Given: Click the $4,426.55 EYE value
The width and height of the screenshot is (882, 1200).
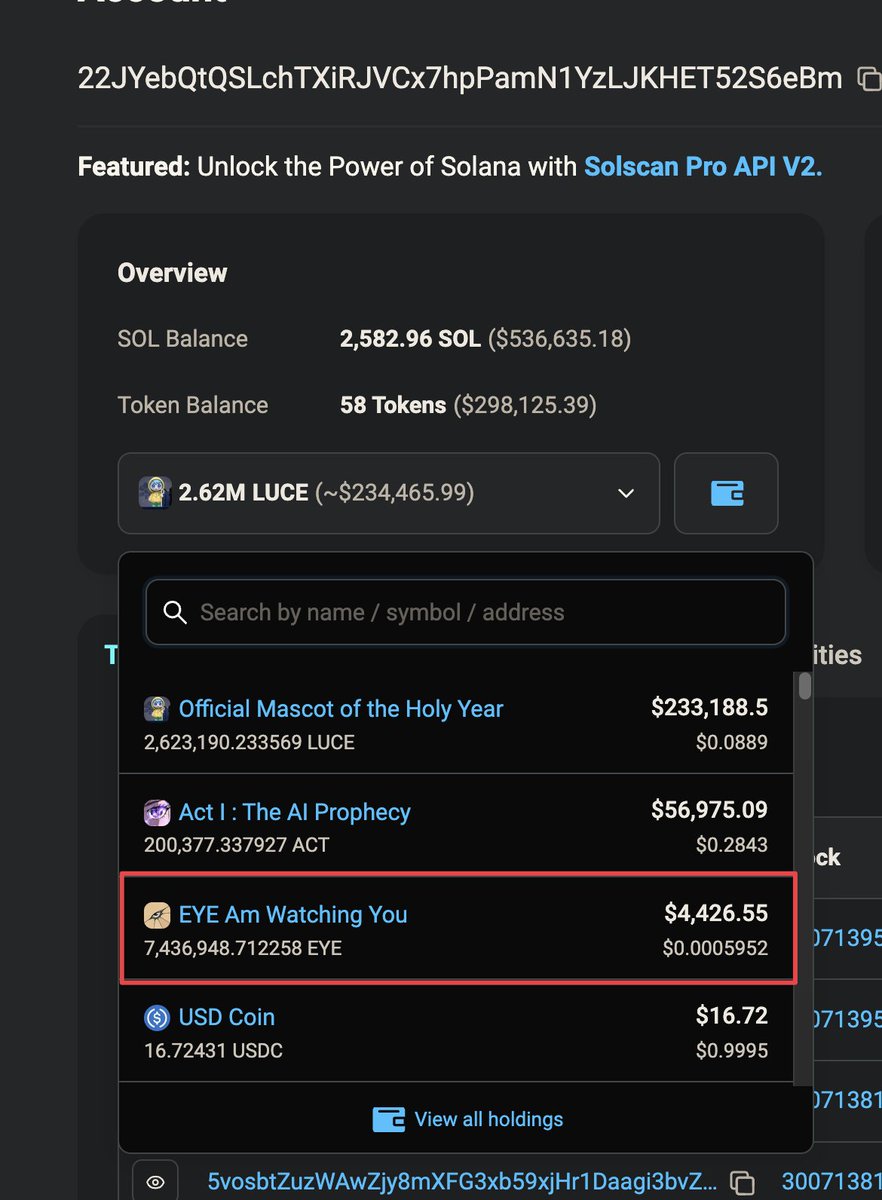Looking at the screenshot, I should 716,913.
